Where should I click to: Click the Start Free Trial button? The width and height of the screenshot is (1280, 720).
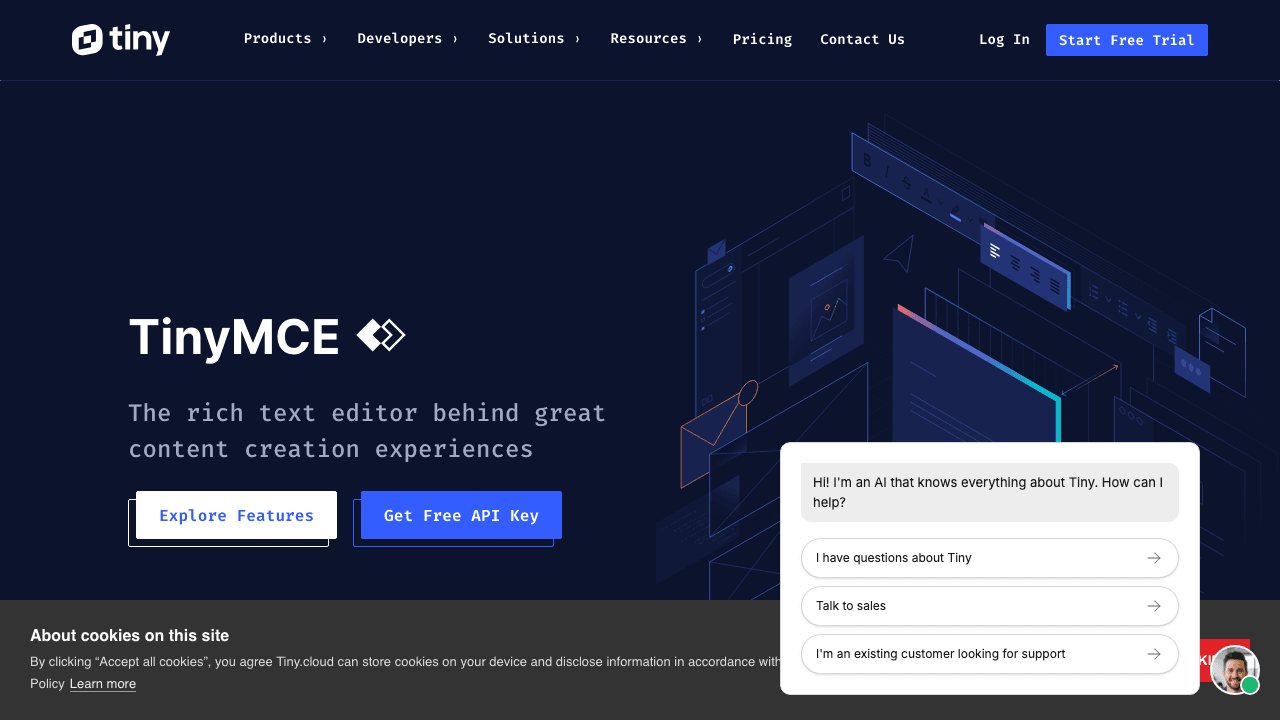tap(1127, 40)
